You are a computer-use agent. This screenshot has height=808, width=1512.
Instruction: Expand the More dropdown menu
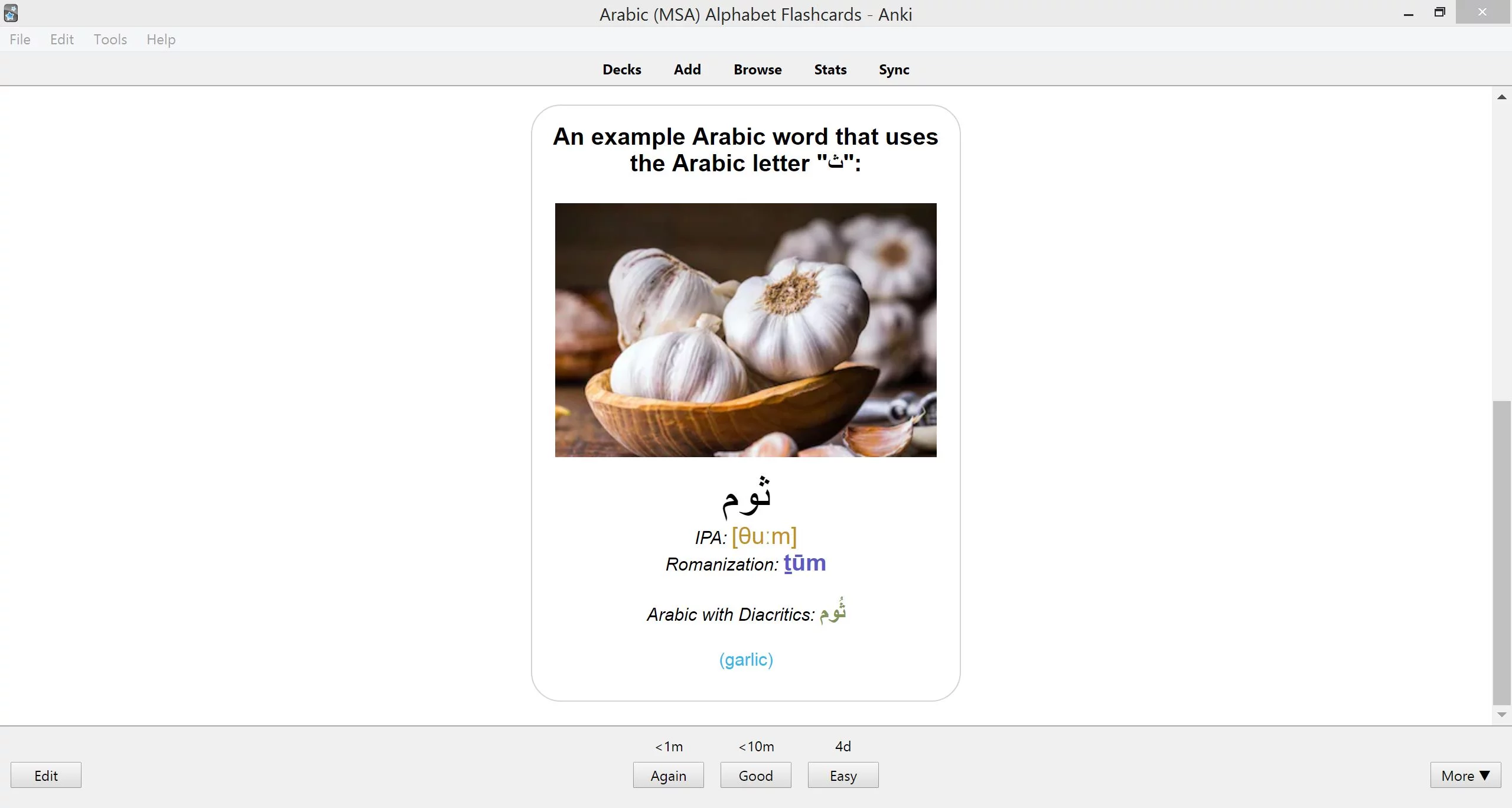pyautogui.click(x=1465, y=776)
